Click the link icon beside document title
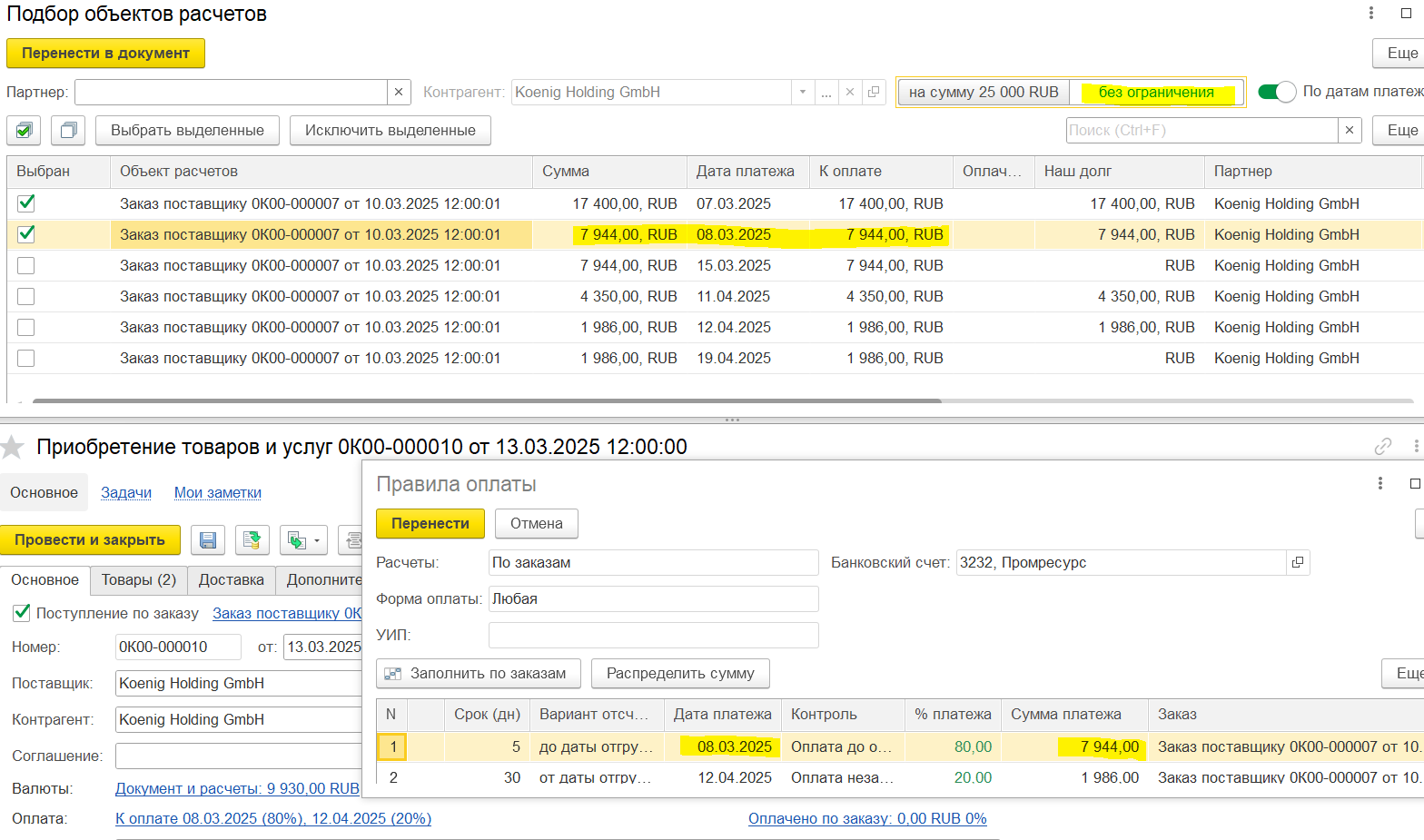This screenshot has height=840, width=1424. click(1382, 446)
